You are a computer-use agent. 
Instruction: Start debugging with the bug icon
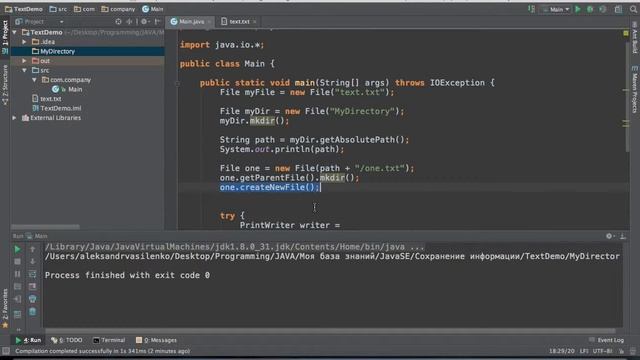(x=590, y=9)
